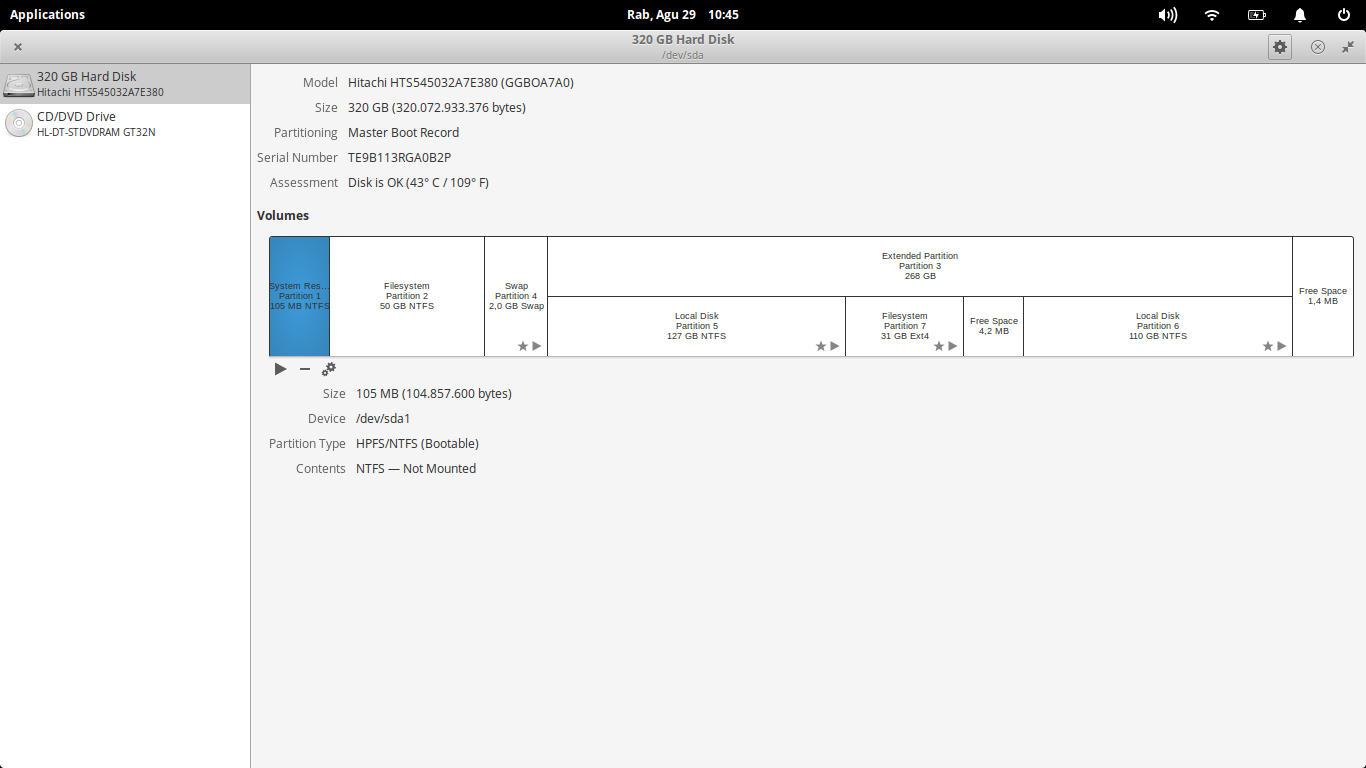Viewport: 1366px width, 768px height.
Task: Click the serial number TE9B113RGA0B2P
Action: point(400,158)
